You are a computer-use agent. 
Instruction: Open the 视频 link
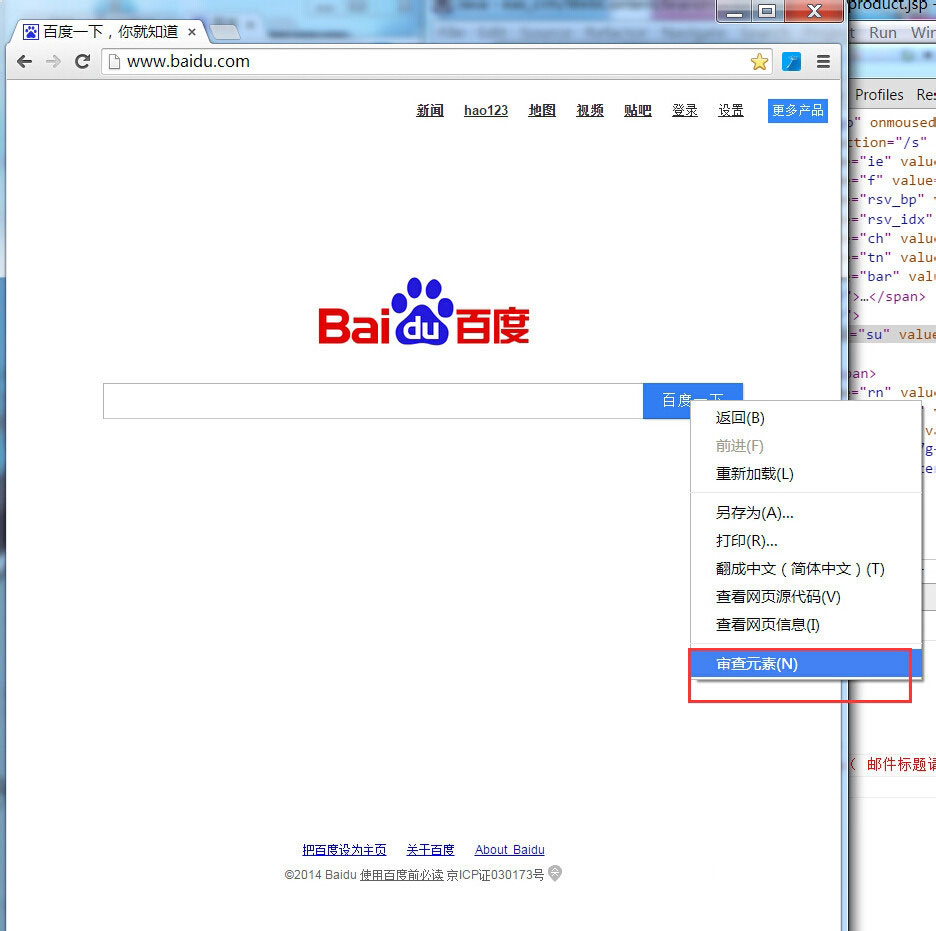[590, 110]
